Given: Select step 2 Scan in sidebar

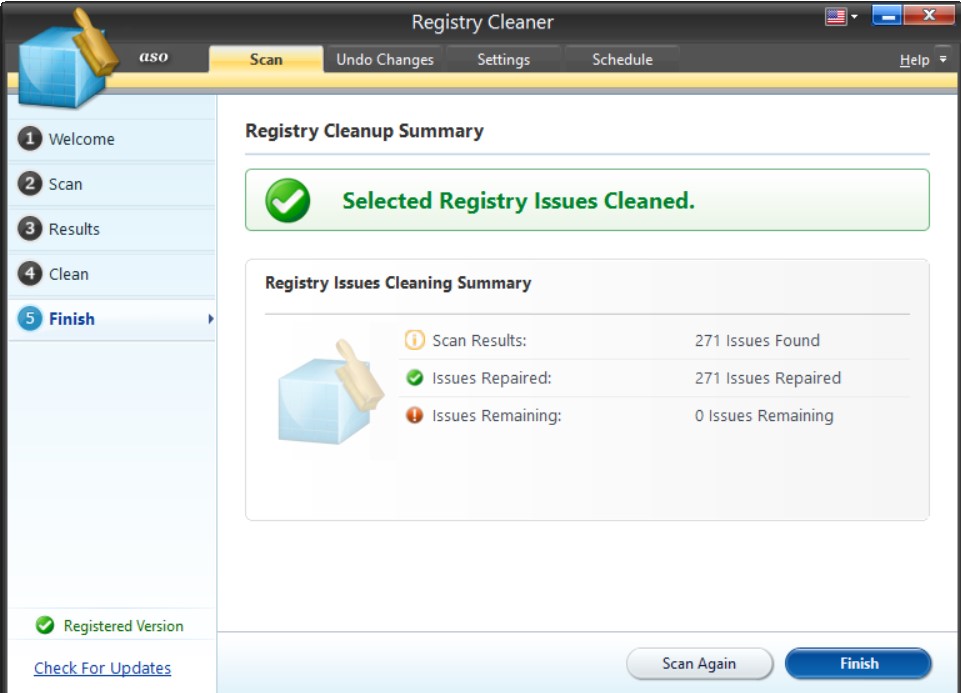Looking at the screenshot, I should point(112,184).
